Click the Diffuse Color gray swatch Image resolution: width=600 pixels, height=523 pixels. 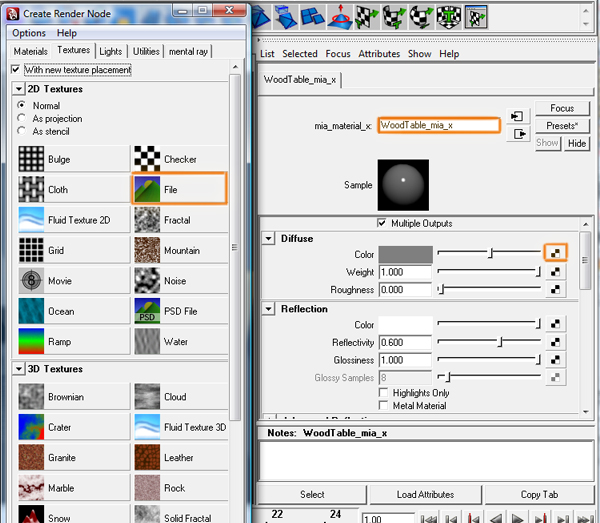406,254
